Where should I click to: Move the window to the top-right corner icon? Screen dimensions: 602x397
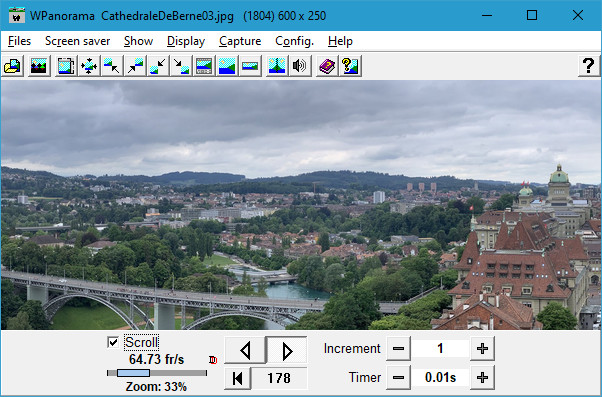click(x=135, y=66)
